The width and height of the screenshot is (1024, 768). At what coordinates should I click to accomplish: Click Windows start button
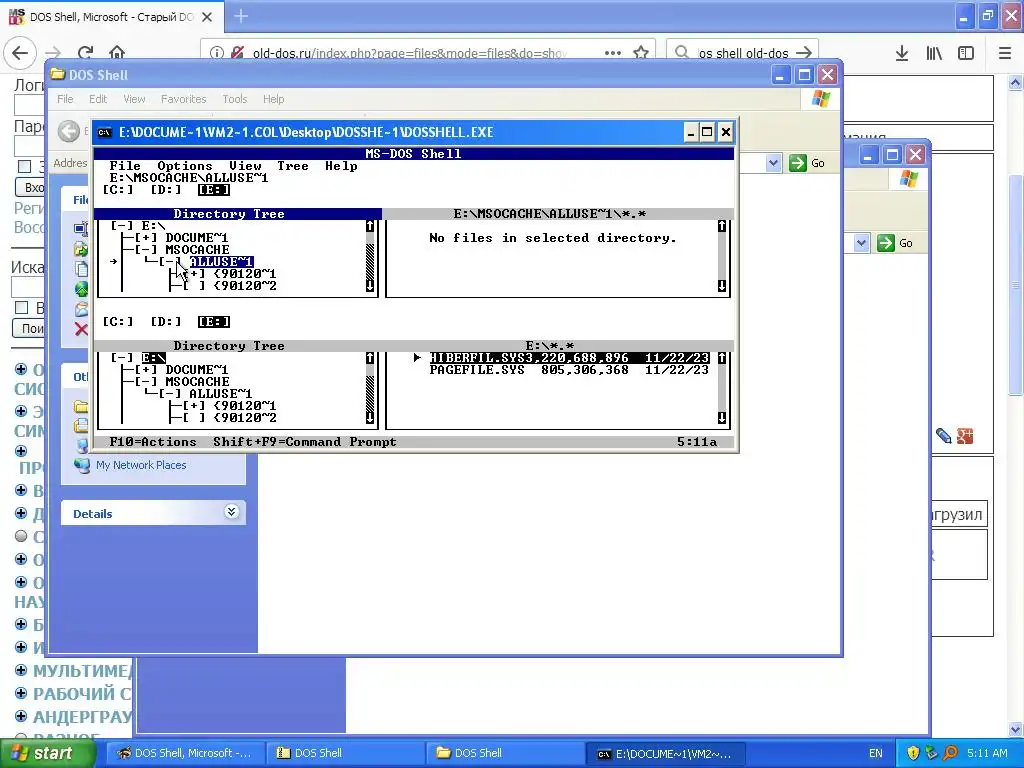click(x=46, y=754)
